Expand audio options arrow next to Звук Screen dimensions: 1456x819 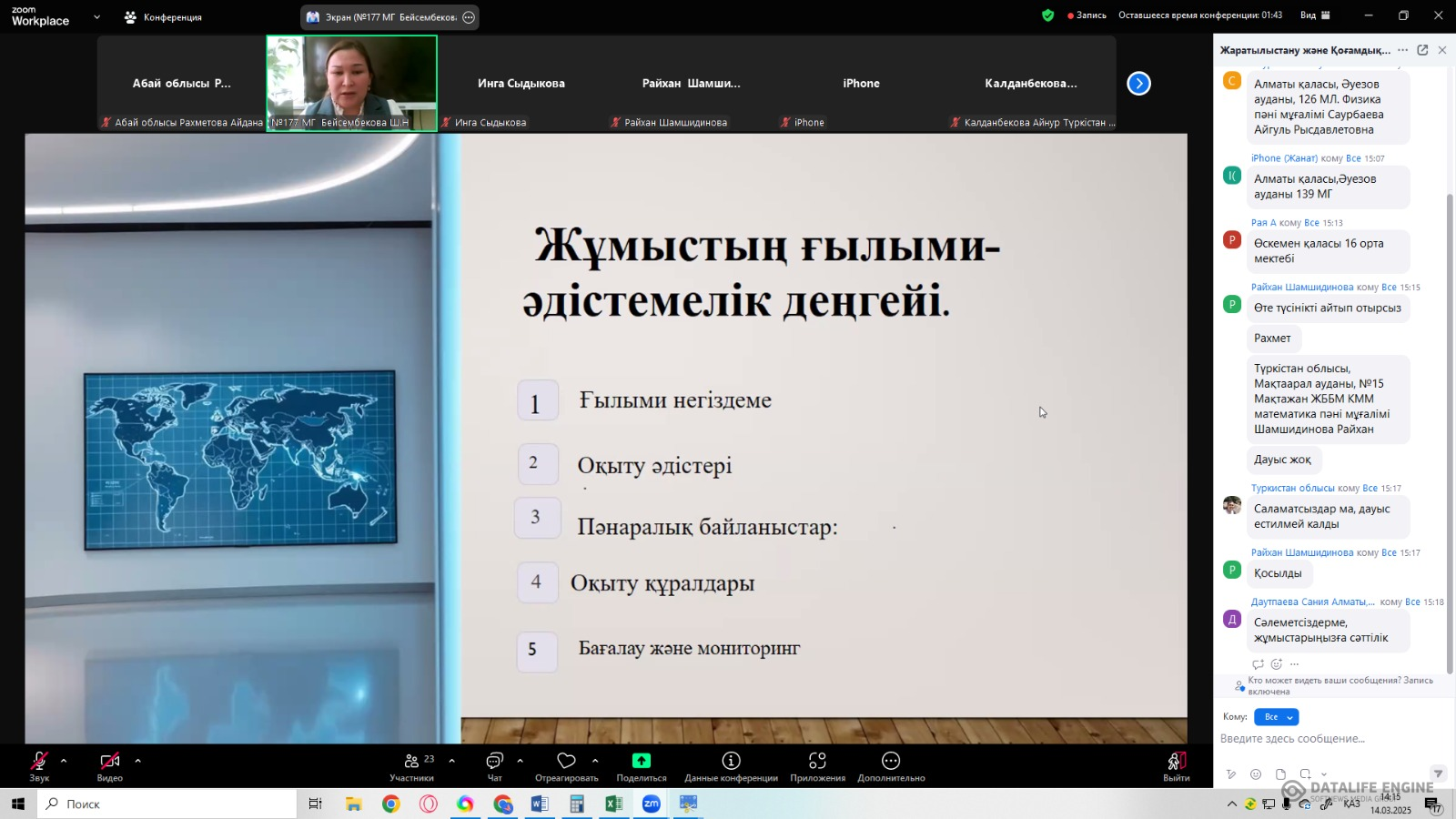click(x=64, y=761)
